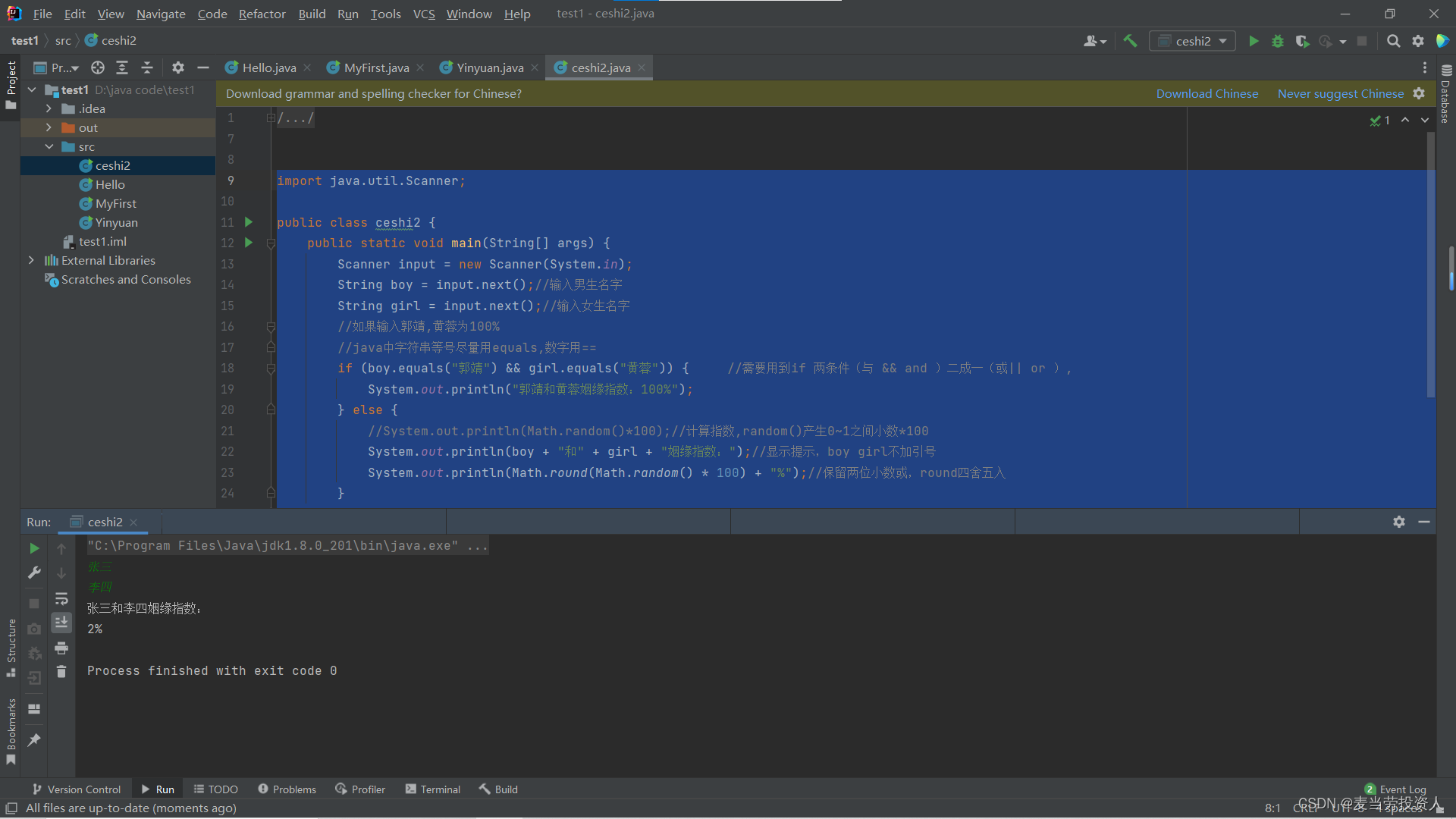Toggle code folding at line 1

point(271,118)
